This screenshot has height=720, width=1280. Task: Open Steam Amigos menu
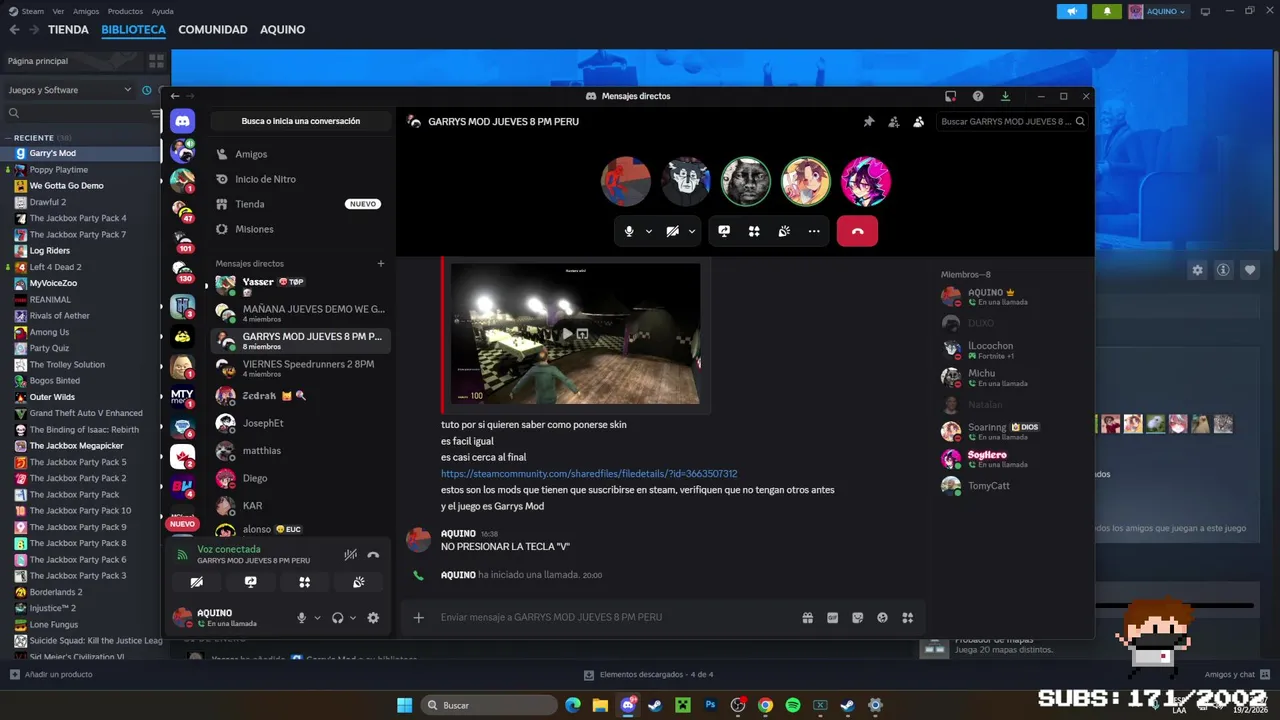coord(86,11)
